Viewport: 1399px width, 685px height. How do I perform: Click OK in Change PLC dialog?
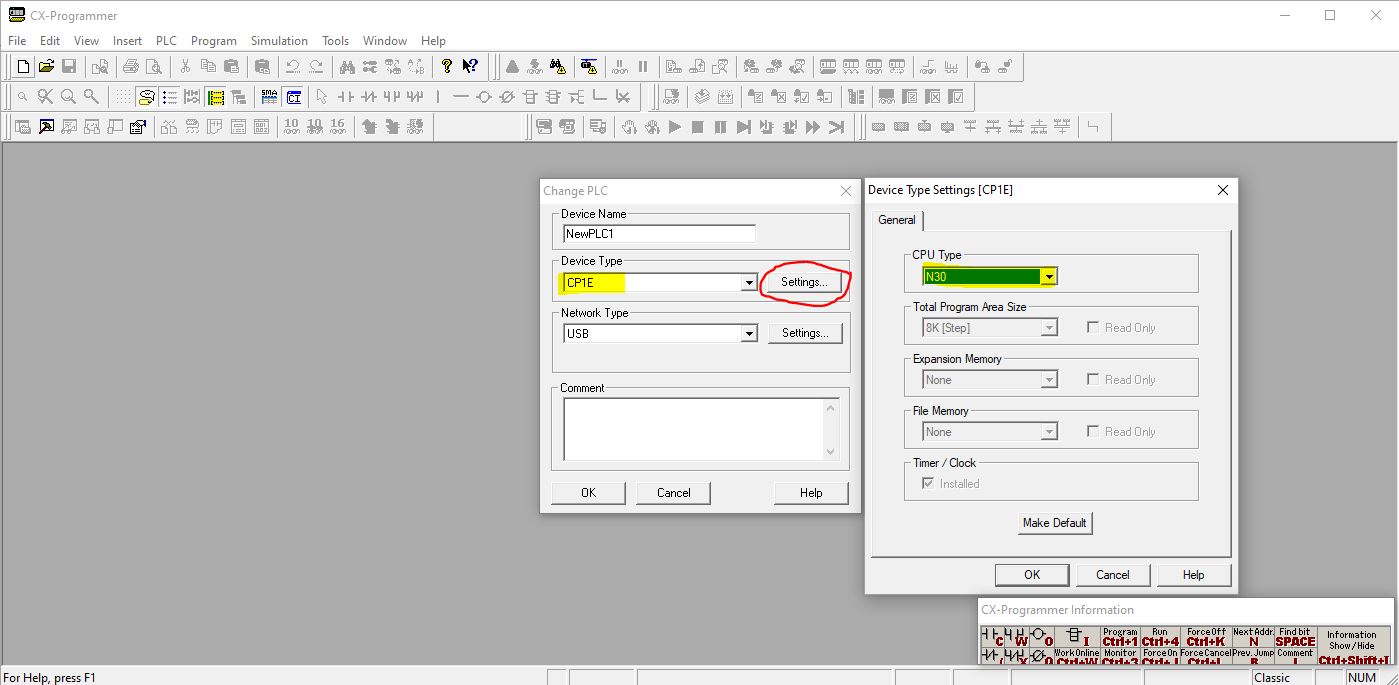[588, 493]
